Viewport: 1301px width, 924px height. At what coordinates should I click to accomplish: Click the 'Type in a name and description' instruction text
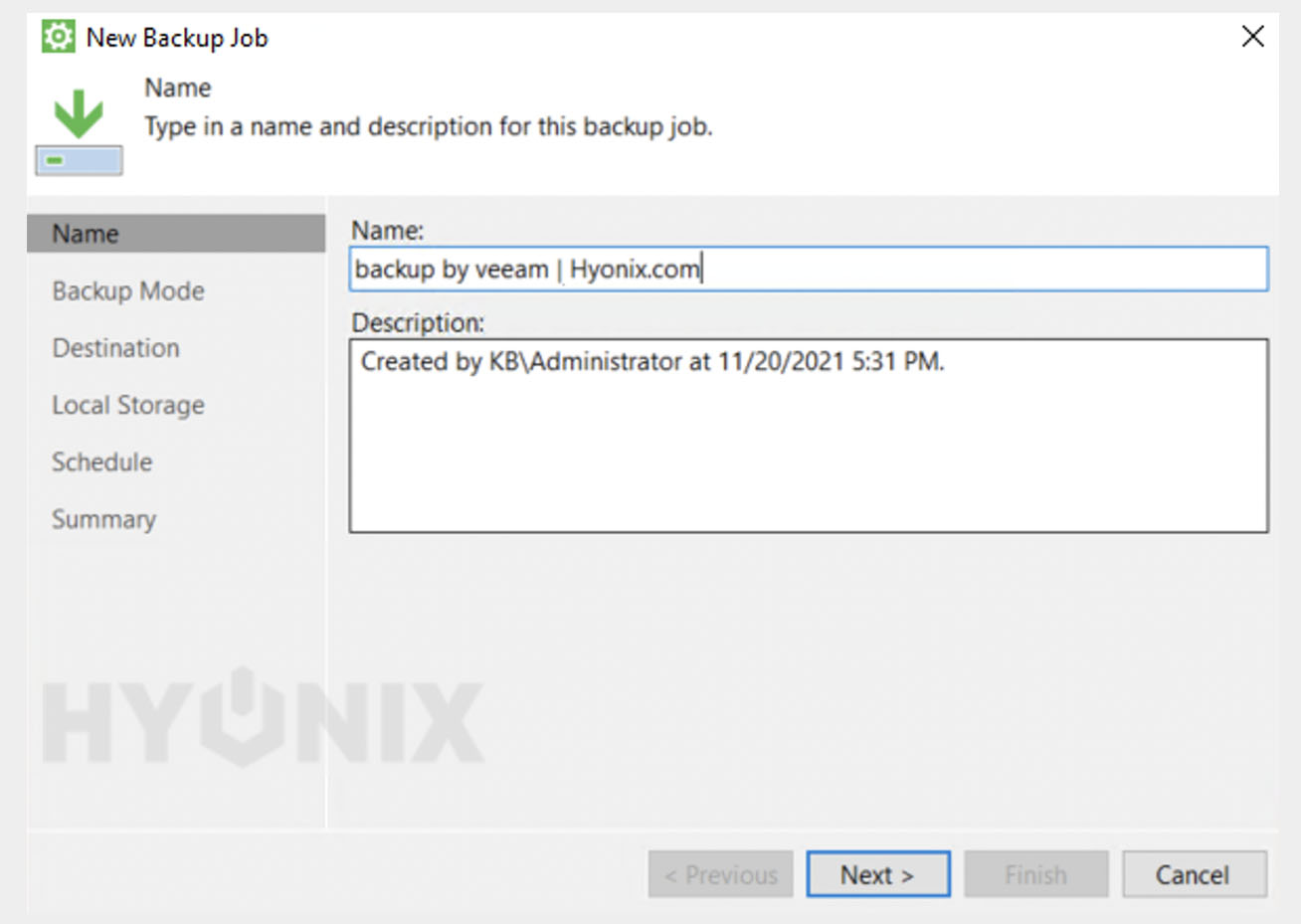click(x=429, y=127)
